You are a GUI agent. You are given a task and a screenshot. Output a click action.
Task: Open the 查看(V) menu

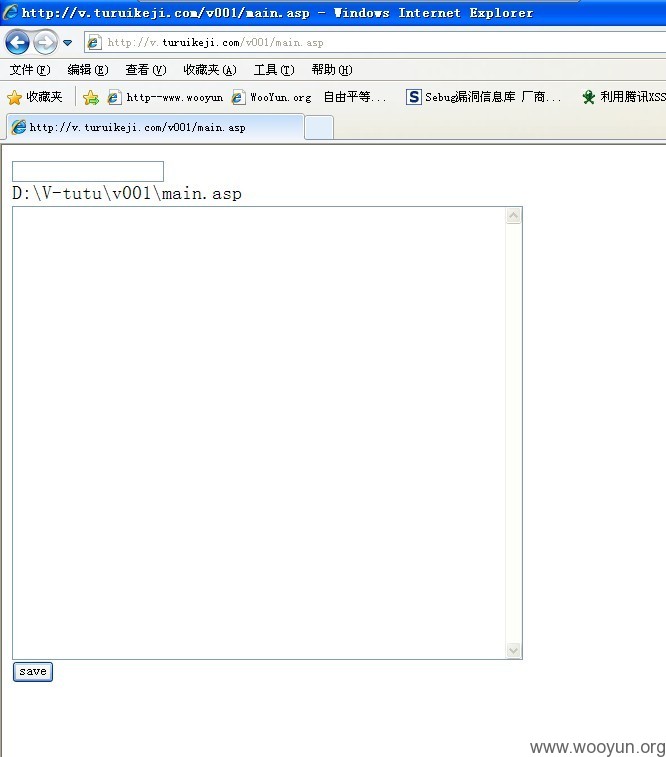146,70
